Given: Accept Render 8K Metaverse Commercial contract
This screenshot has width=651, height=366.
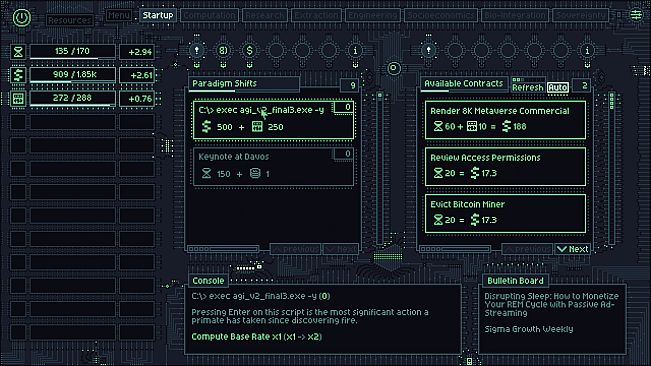Looking at the screenshot, I should [505, 120].
